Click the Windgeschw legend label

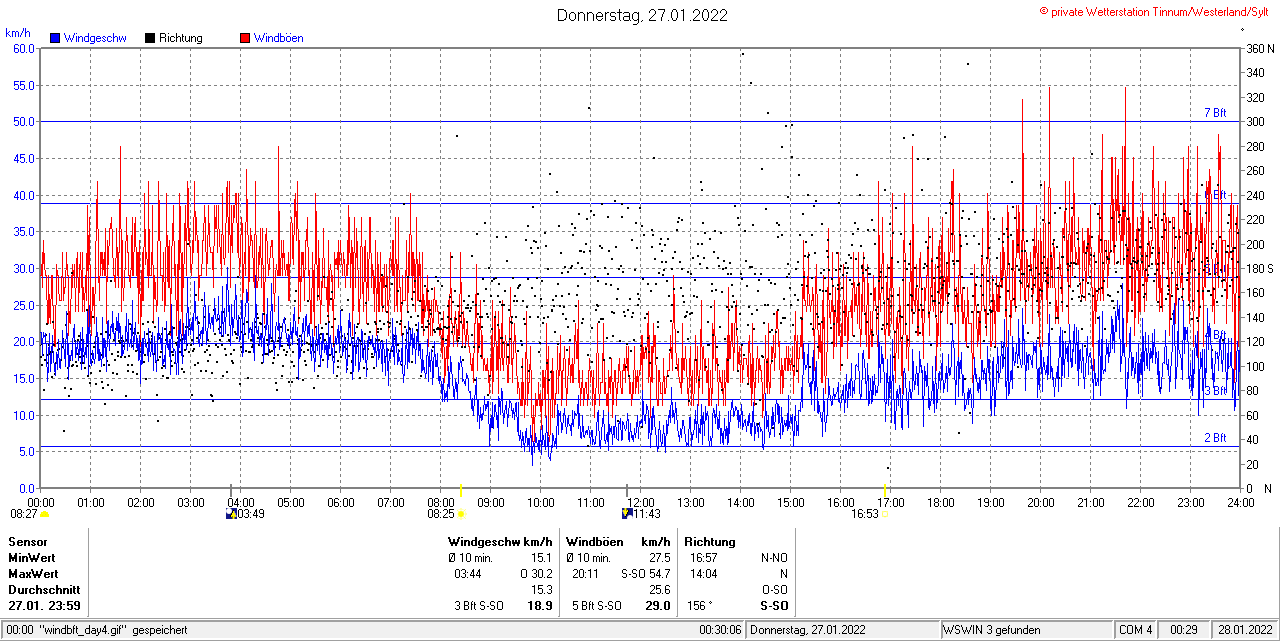(x=95, y=38)
